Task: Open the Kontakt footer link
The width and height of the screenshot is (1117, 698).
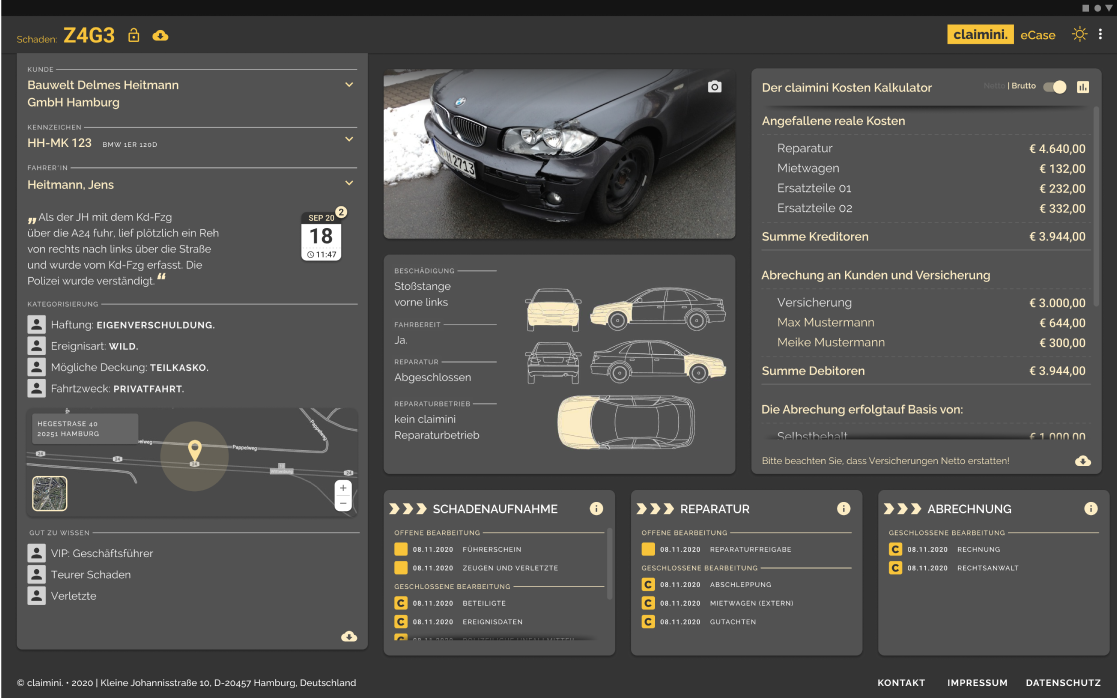Action: (900, 682)
